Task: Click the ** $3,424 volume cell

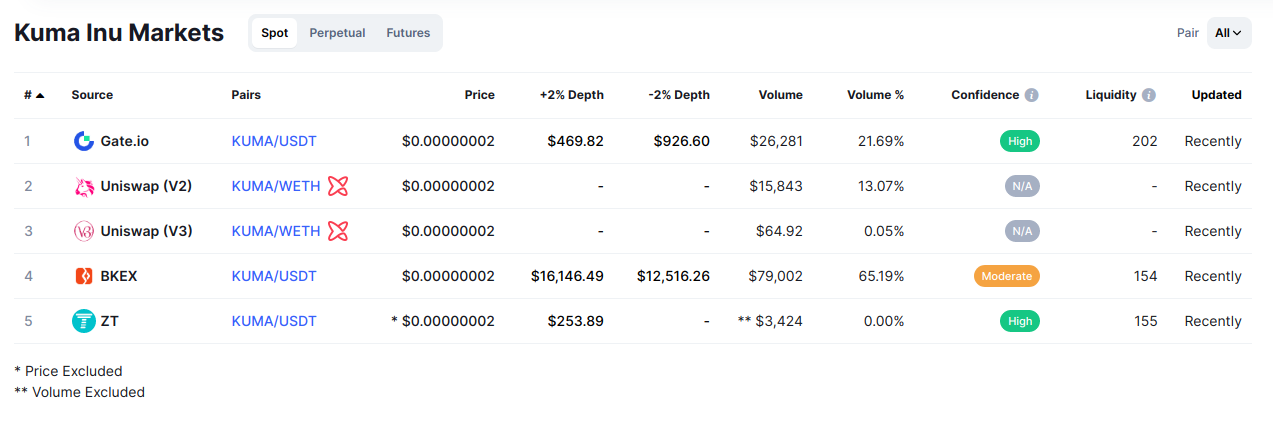Action: (770, 321)
